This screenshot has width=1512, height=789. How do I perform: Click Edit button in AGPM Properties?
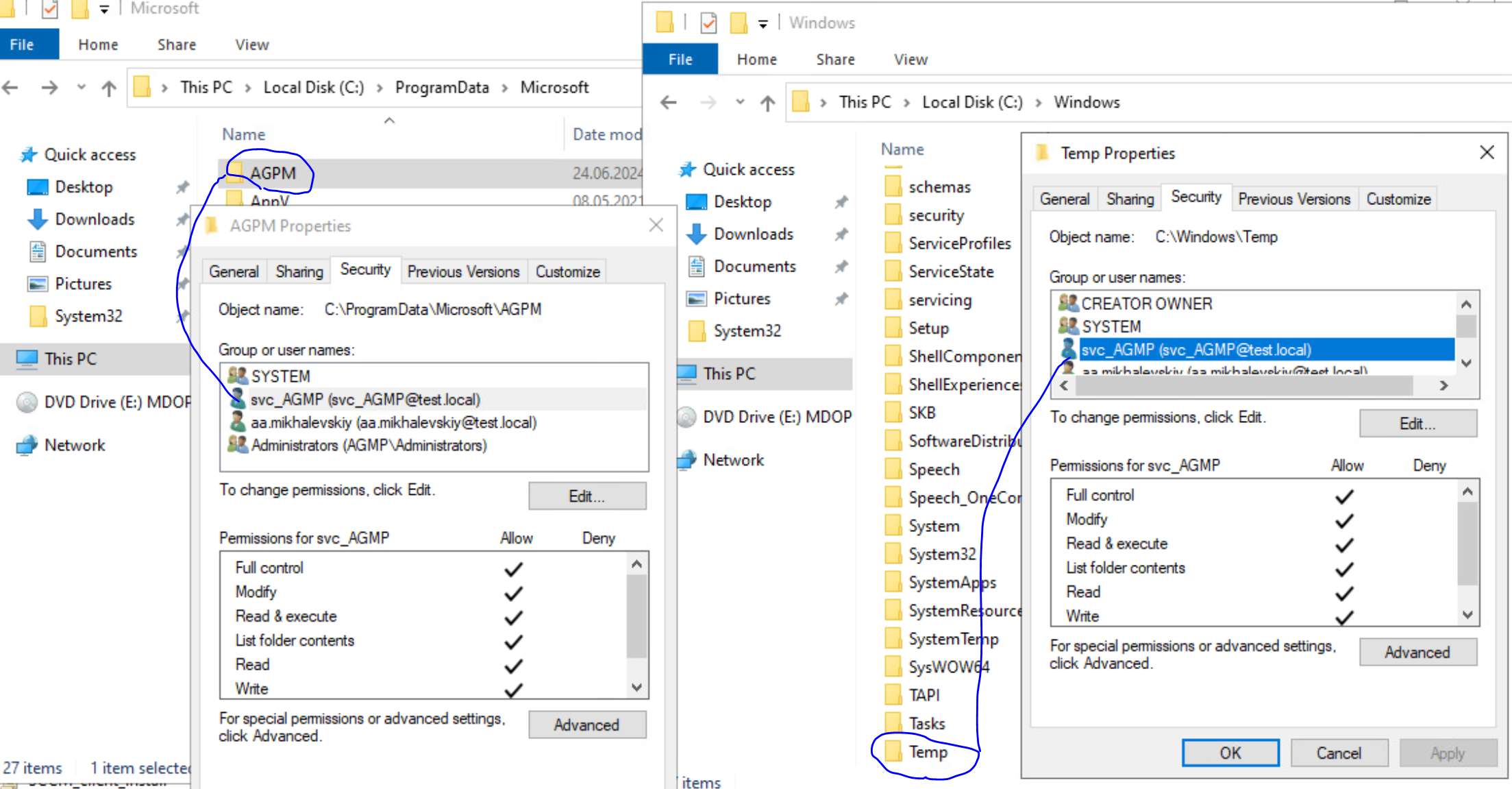pyautogui.click(x=589, y=496)
